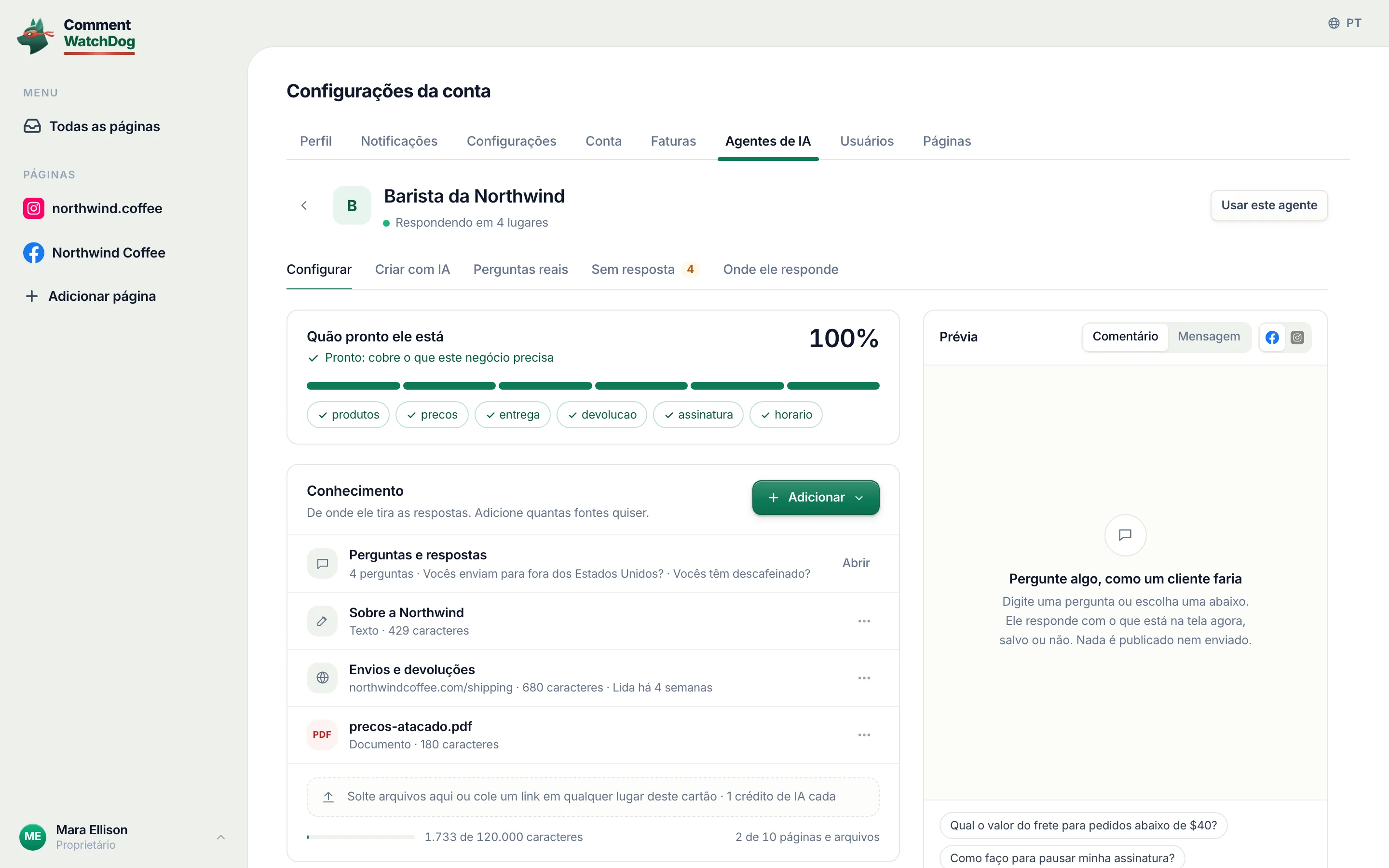
Task: Click the devolucao topic chip
Action: coord(602,415)
